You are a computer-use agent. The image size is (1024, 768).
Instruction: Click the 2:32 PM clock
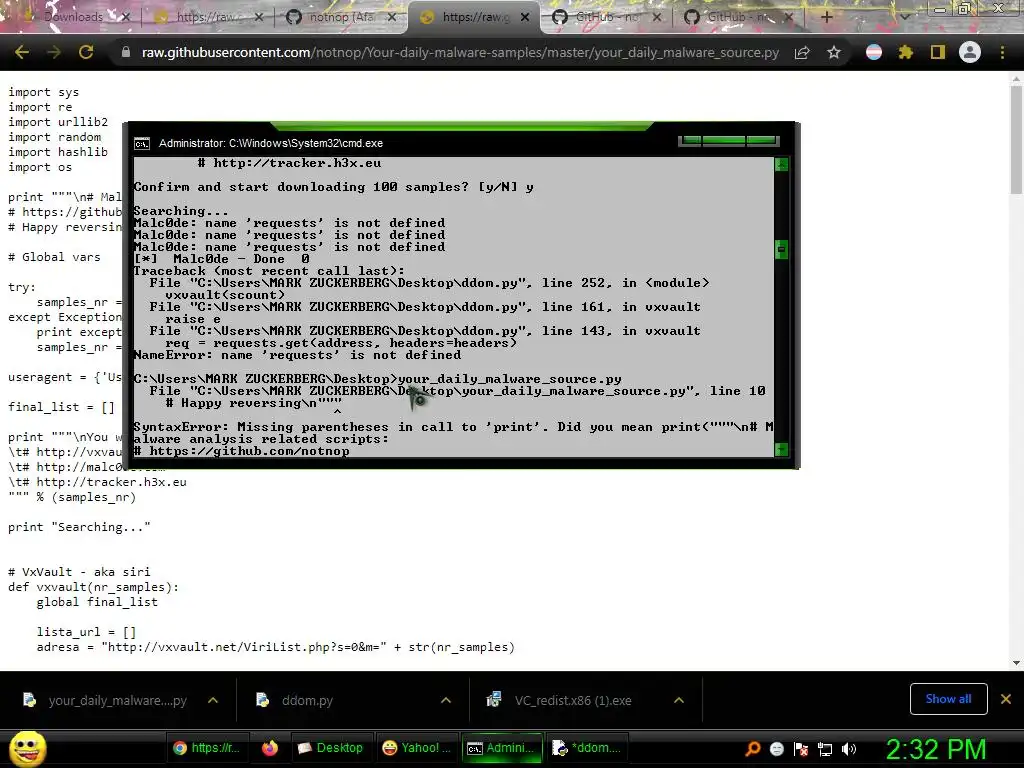pos(935,749)
